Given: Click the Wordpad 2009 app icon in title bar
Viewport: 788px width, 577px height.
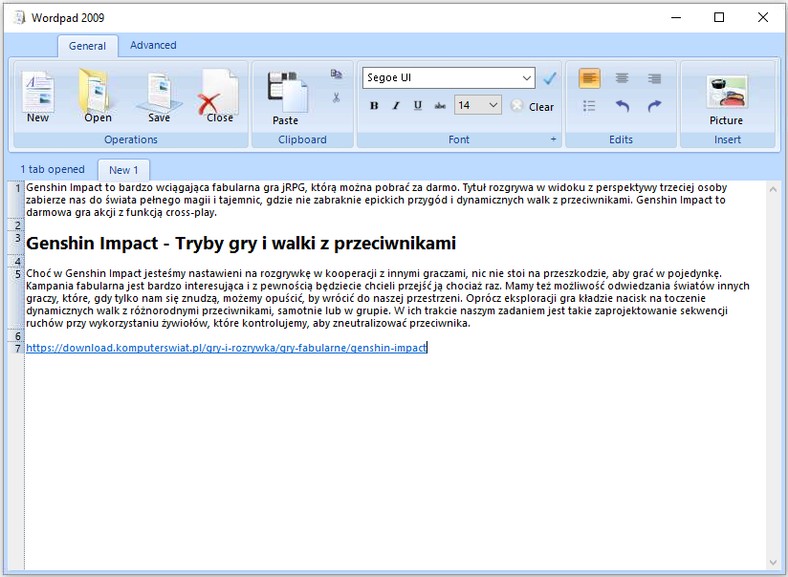Looking at the screenshot, I should tap(19, 18).
